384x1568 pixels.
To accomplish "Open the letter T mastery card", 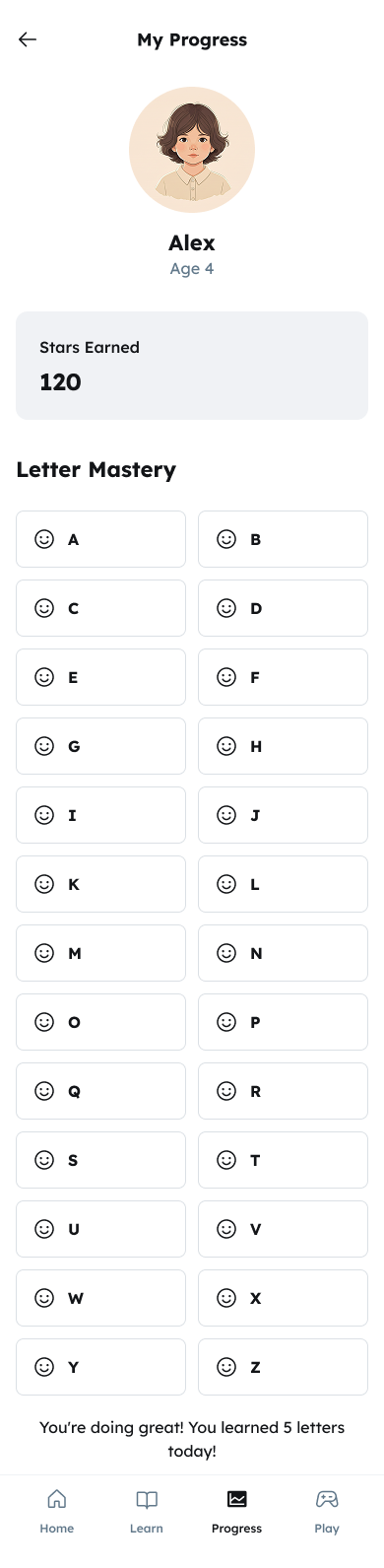I will point(283,1160).
